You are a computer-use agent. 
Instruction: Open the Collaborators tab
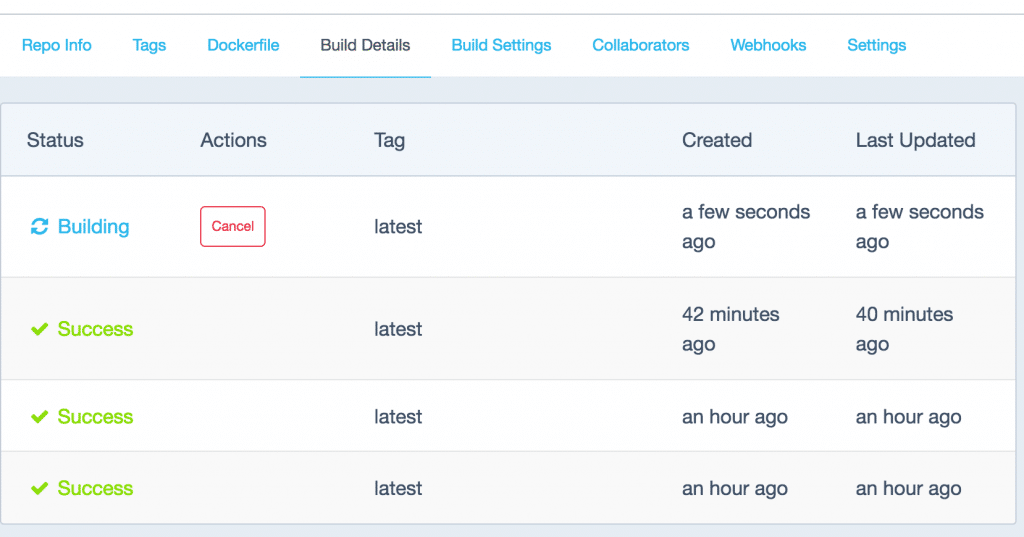click(641, 45)
